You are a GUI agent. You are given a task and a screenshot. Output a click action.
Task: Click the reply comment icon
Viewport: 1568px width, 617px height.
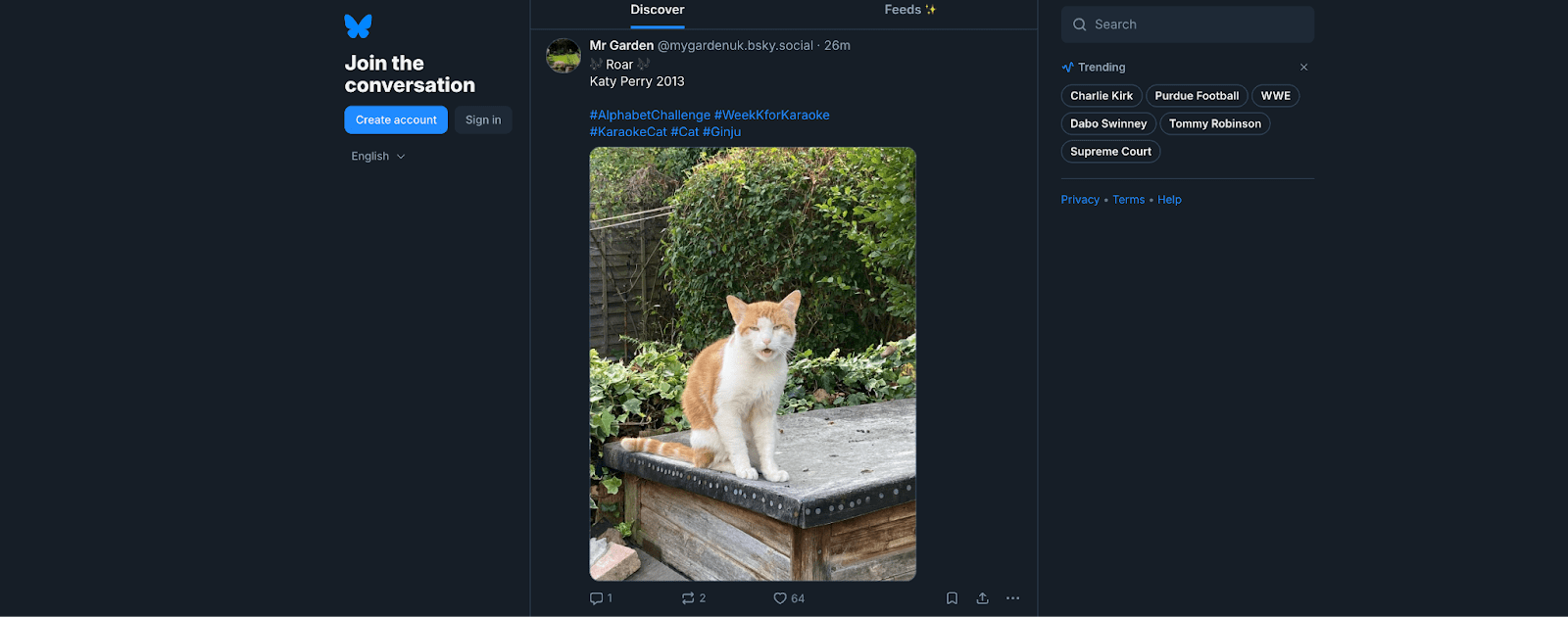pyautogui.click(x=597, y=598)
